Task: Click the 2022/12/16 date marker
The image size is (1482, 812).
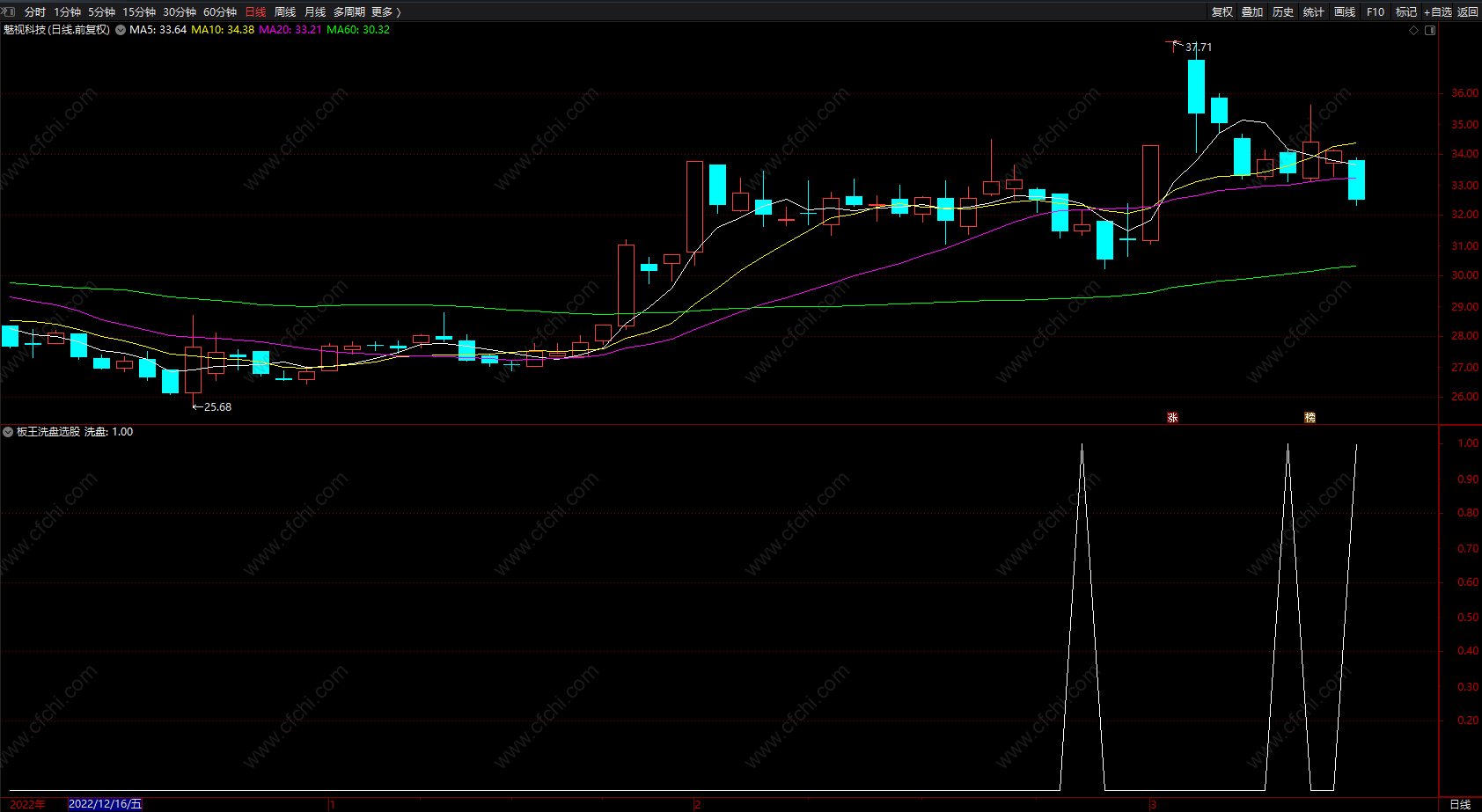Action: 105,804
